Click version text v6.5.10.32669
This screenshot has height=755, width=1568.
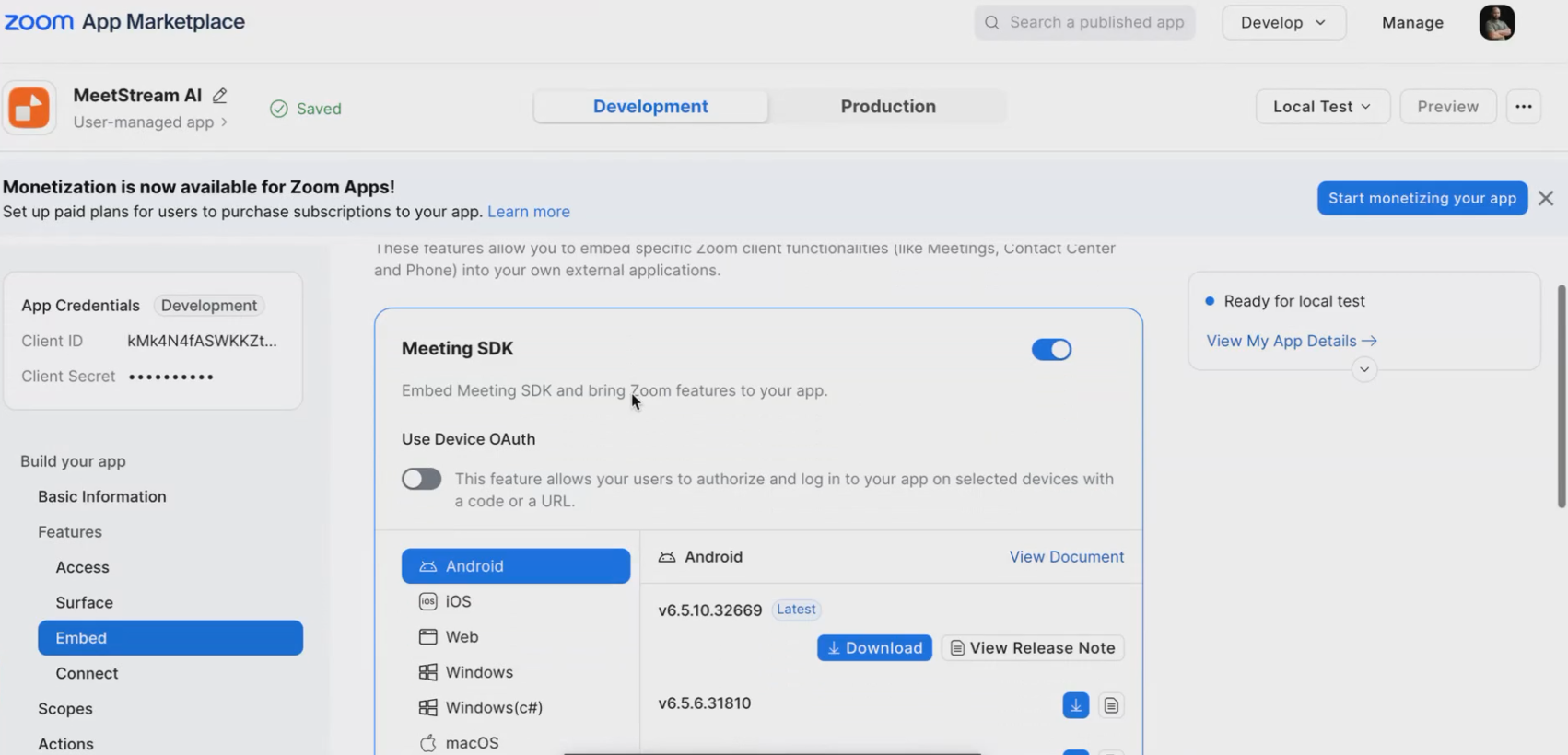pos(710,610)
